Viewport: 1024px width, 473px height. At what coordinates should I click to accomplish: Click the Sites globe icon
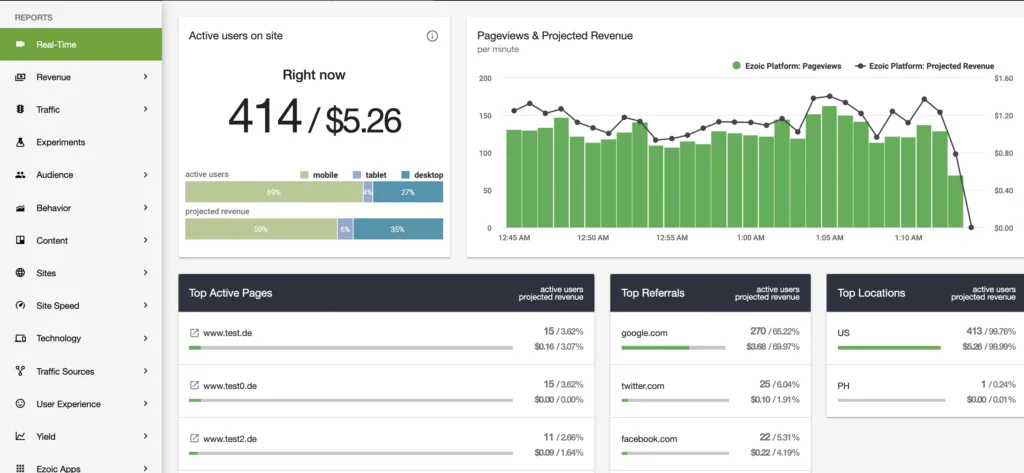click(x=20, y=273)
